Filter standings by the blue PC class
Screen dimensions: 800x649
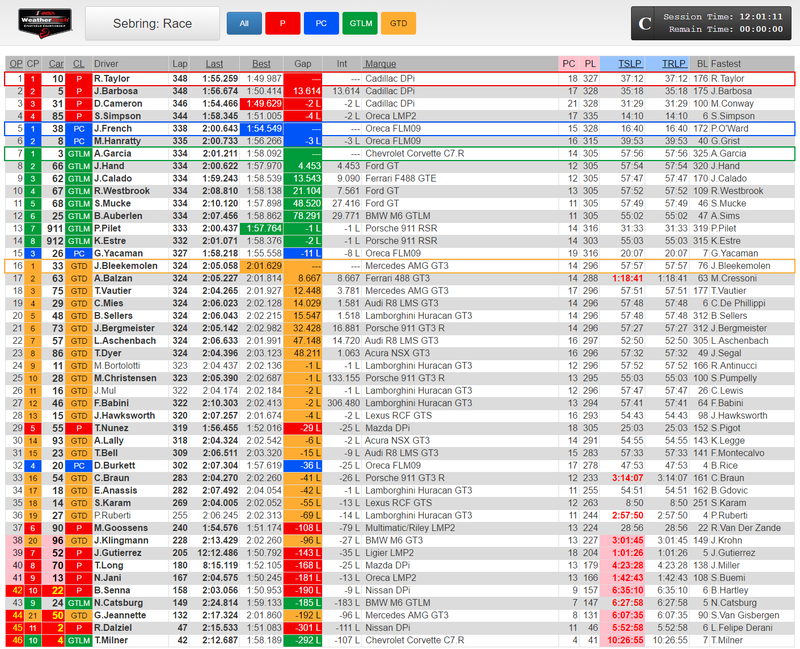pos(321,23)
